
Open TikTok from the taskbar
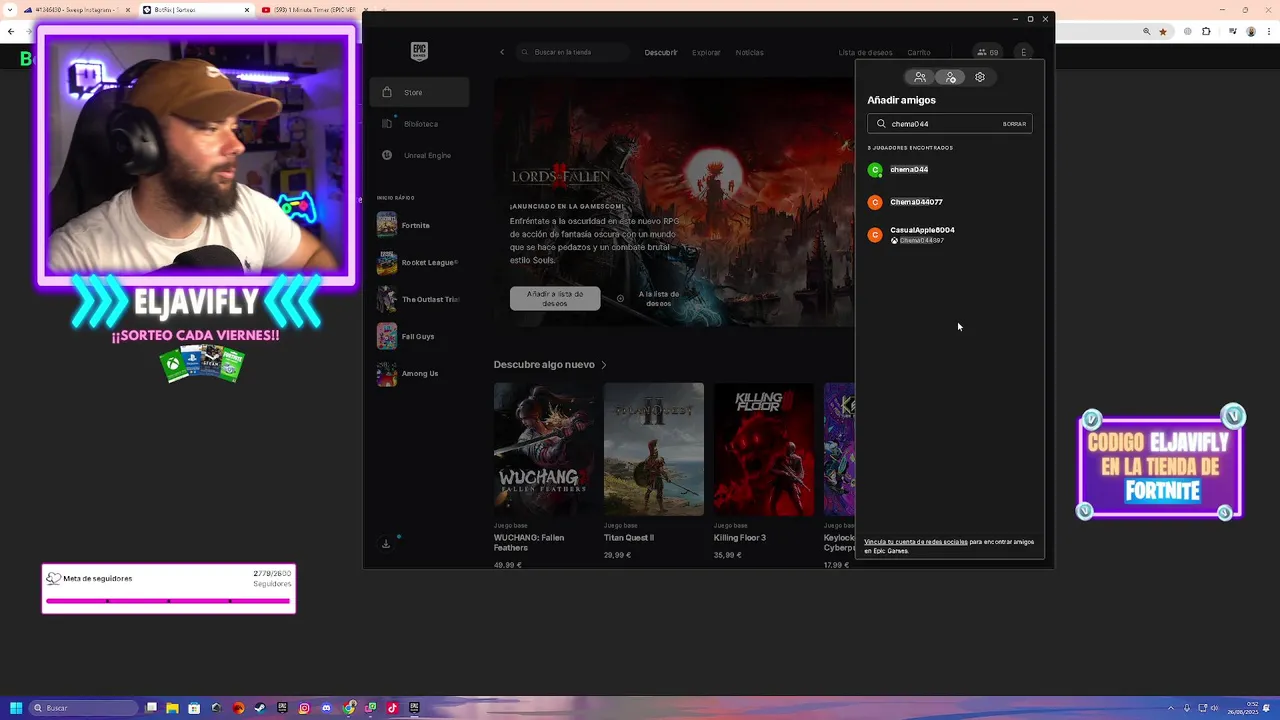[x=392, y=708]
